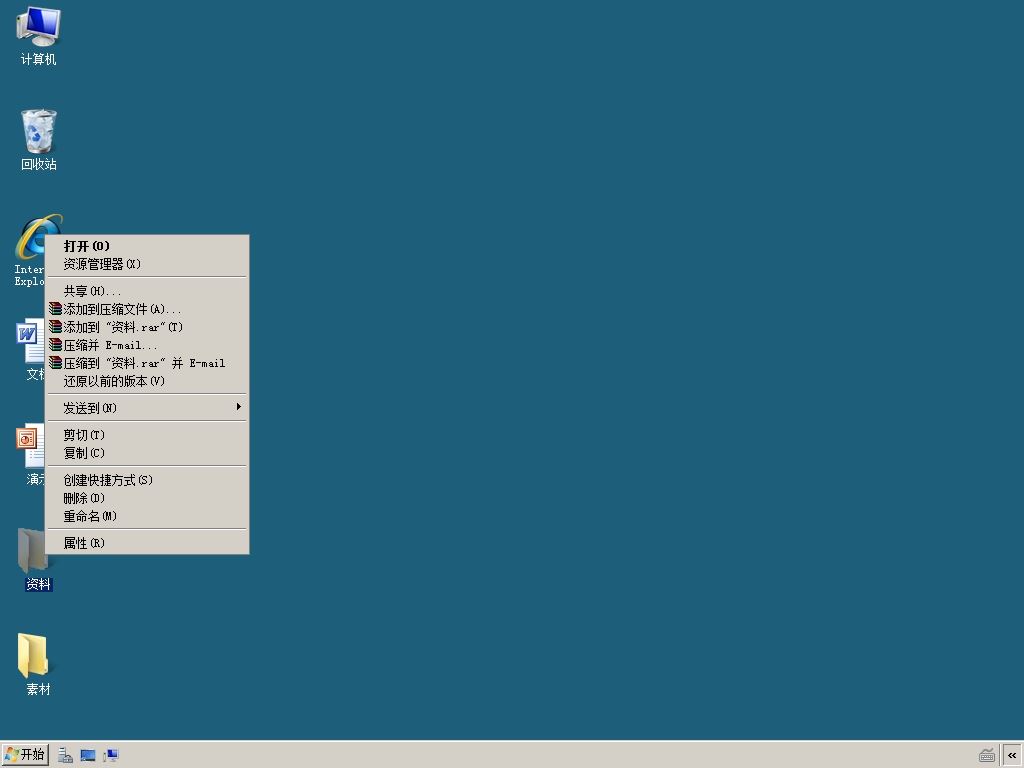This screenshot has width=1024, height=768.
Task: Click the WinRAR icon beside 添加到 "资料.rar"
Action: point(56,327)
